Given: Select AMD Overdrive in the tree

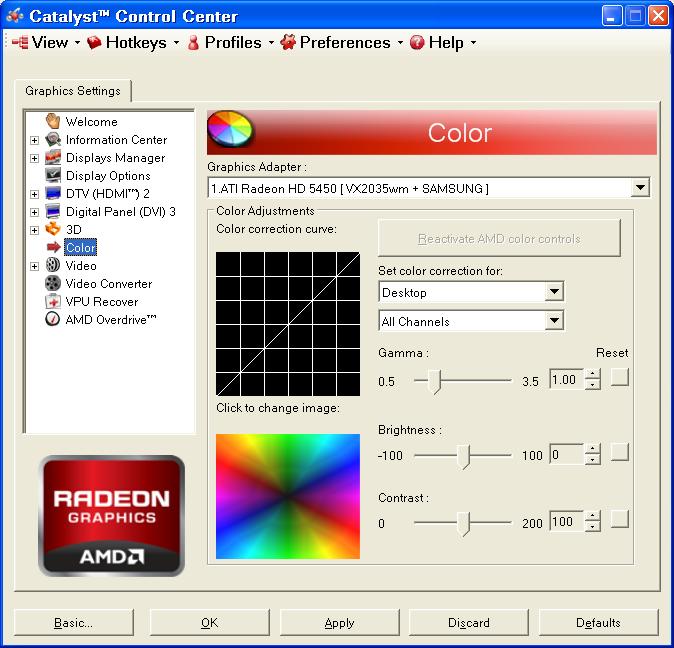Looking at the screenshot, I should tap(111, 320).
